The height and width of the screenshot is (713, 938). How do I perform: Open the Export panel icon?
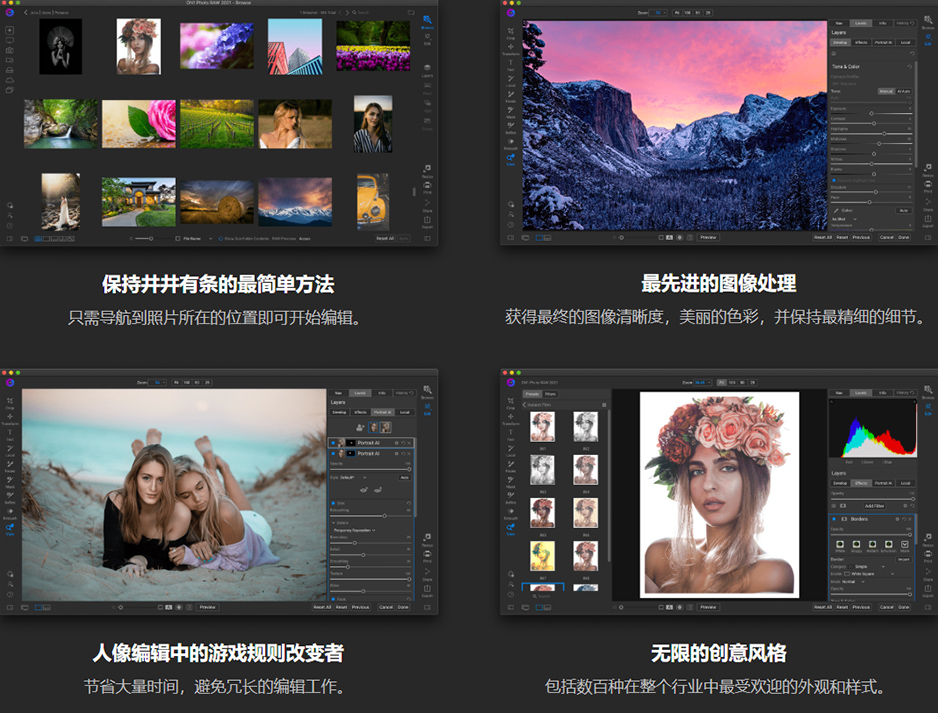927,589
